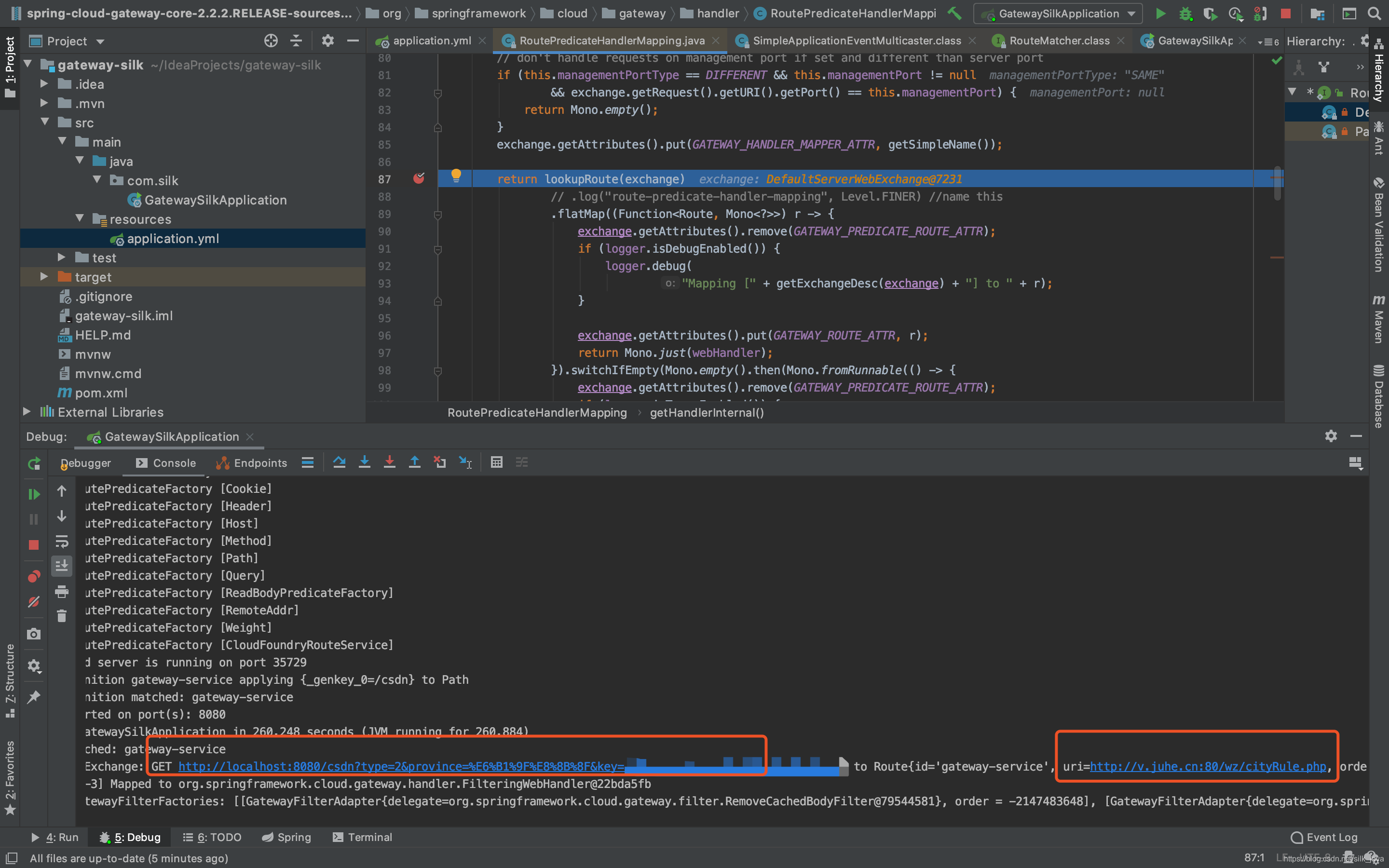The image size is (1389, 868).
Task: Resume the paused program
Action: click(x=34, y=494)
